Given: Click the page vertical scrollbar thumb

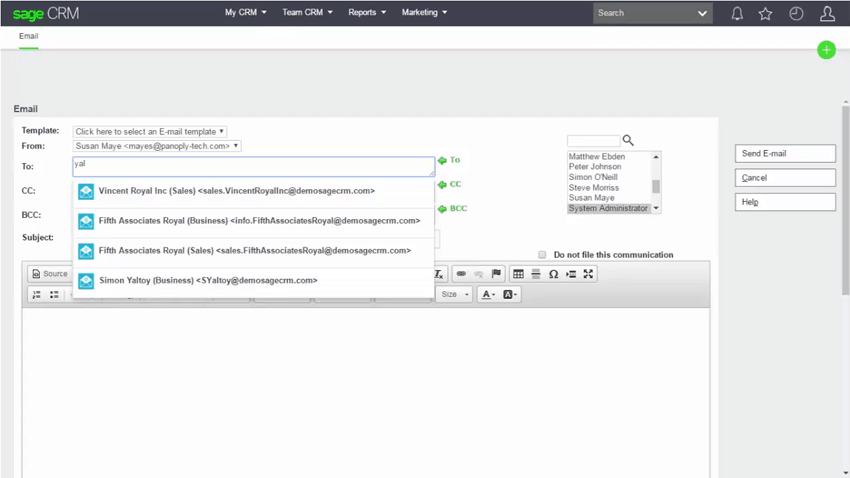Looking at the screenshot, I should tap(845, 201).
